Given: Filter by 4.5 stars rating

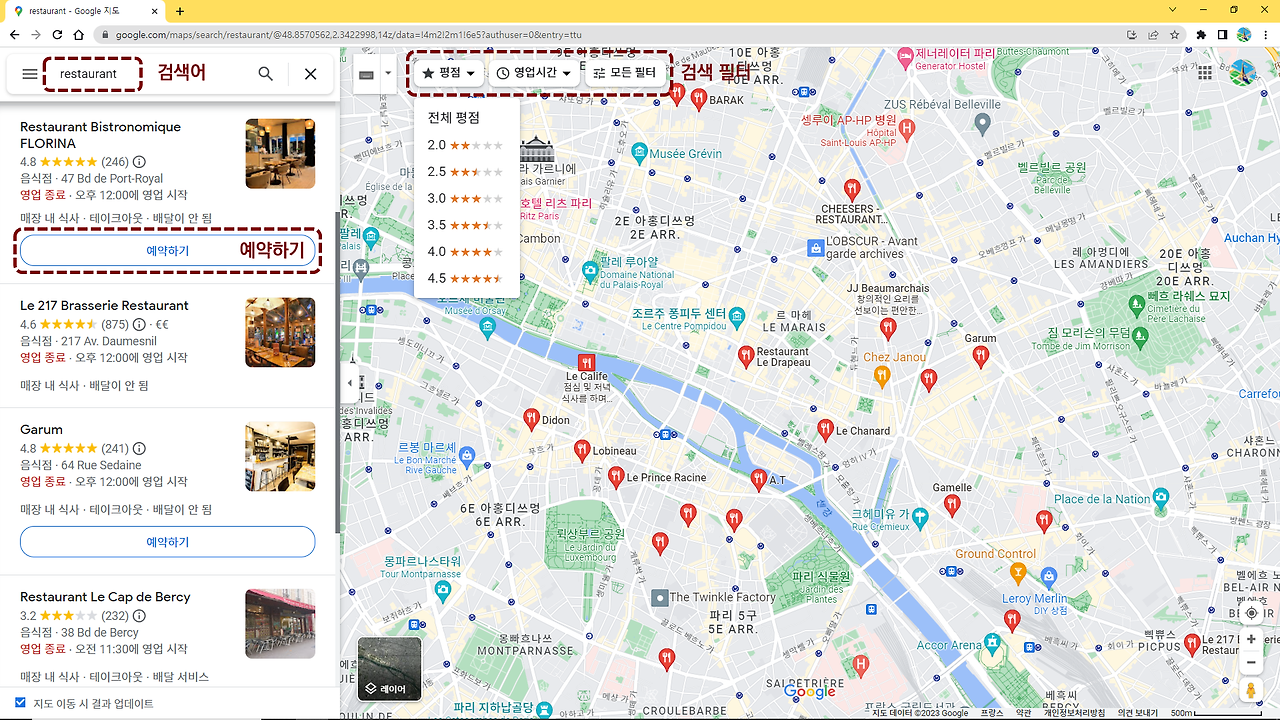Looking at the screenshot, I should click(467, 279).
